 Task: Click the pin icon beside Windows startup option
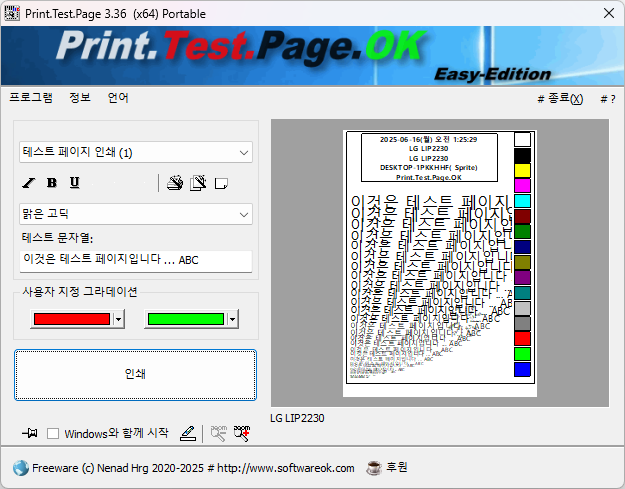point(30,433)
